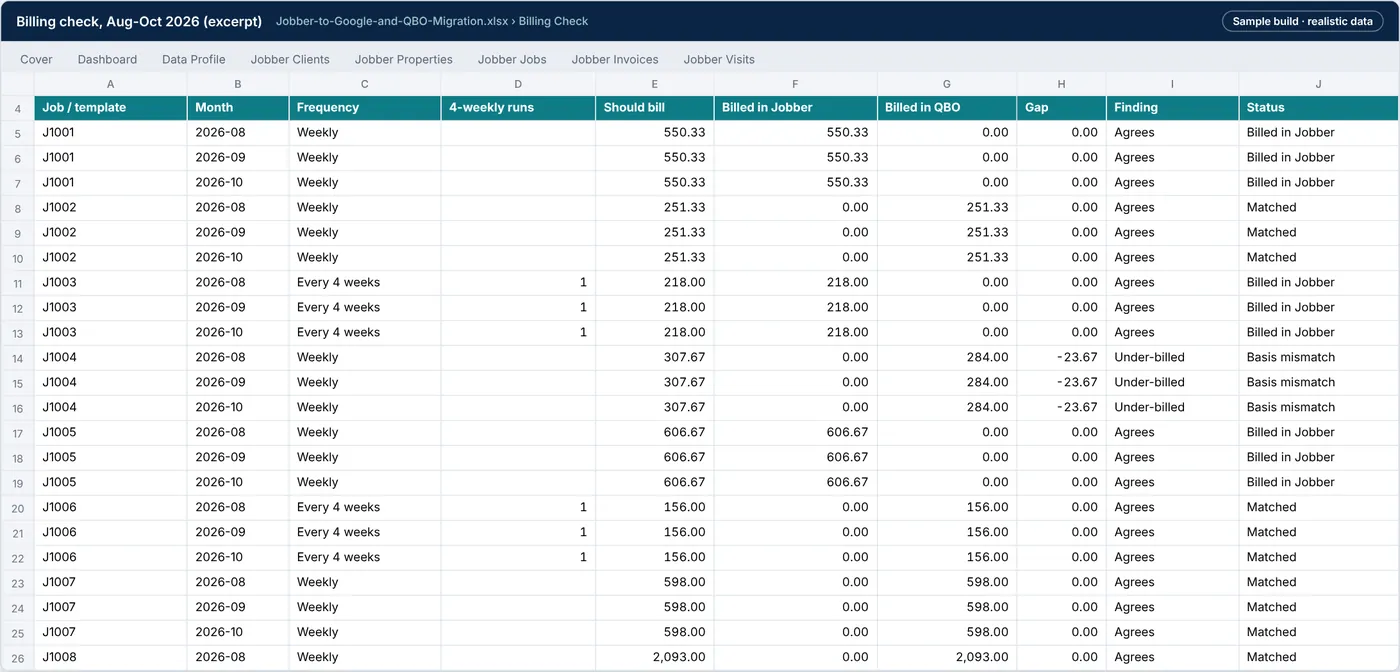Select the 4-weekly runs value for J1006 2026-10
Image resolution: width=1400 pixels, height=672 pixels.
[518, 557]
